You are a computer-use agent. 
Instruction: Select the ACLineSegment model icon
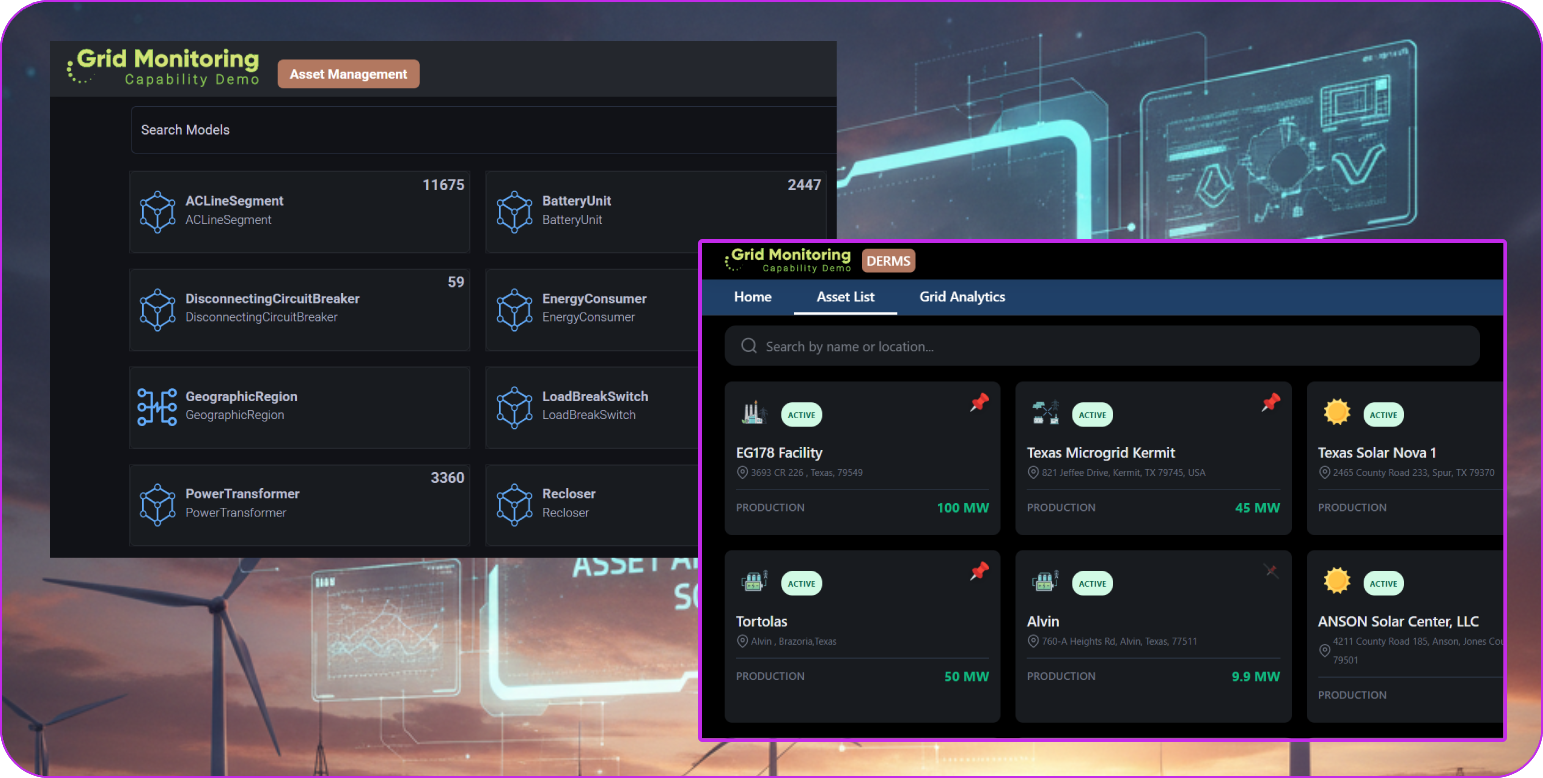click(158, 211)
